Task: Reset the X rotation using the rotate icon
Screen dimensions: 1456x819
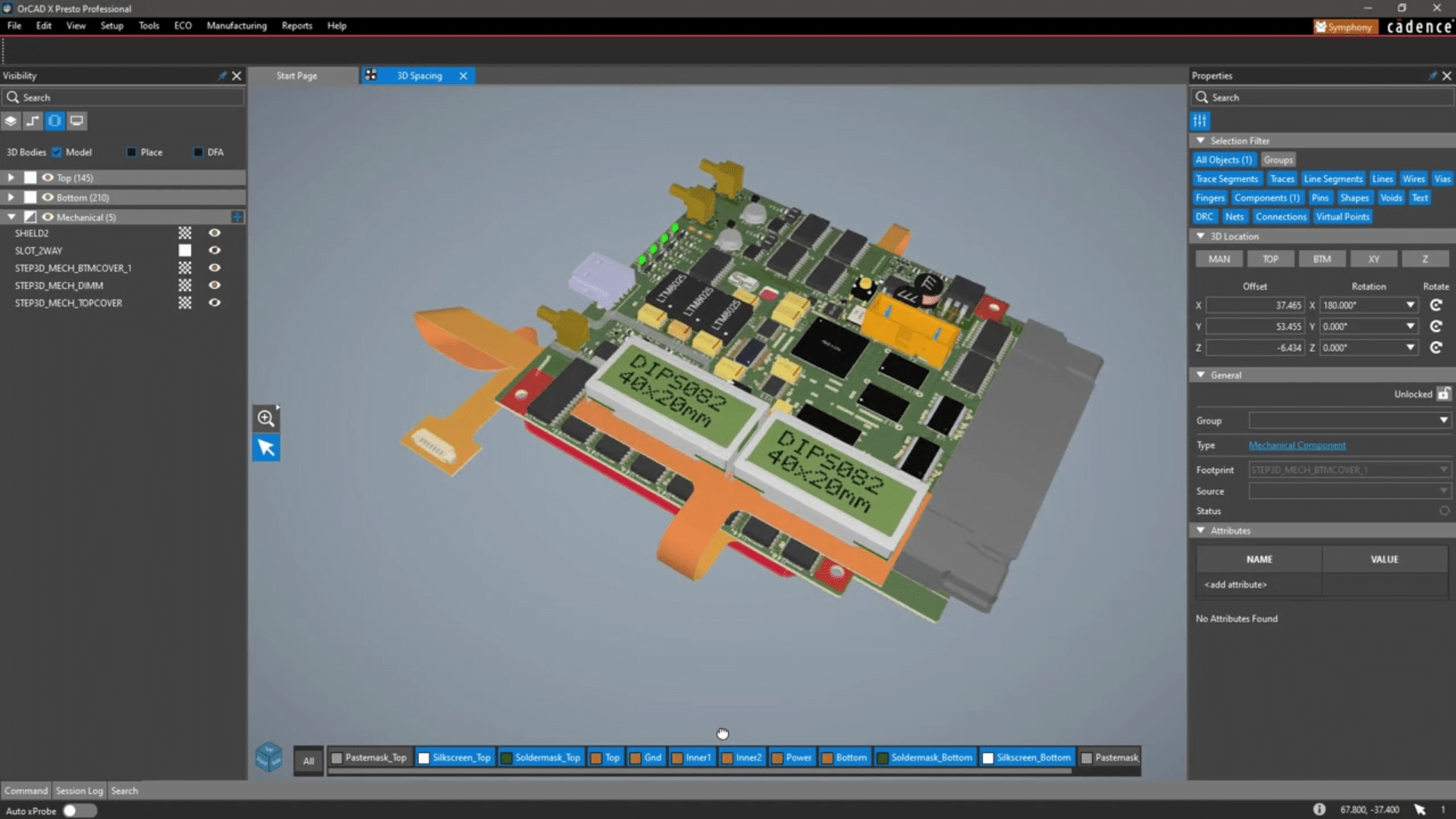Action: [1436, 305]
